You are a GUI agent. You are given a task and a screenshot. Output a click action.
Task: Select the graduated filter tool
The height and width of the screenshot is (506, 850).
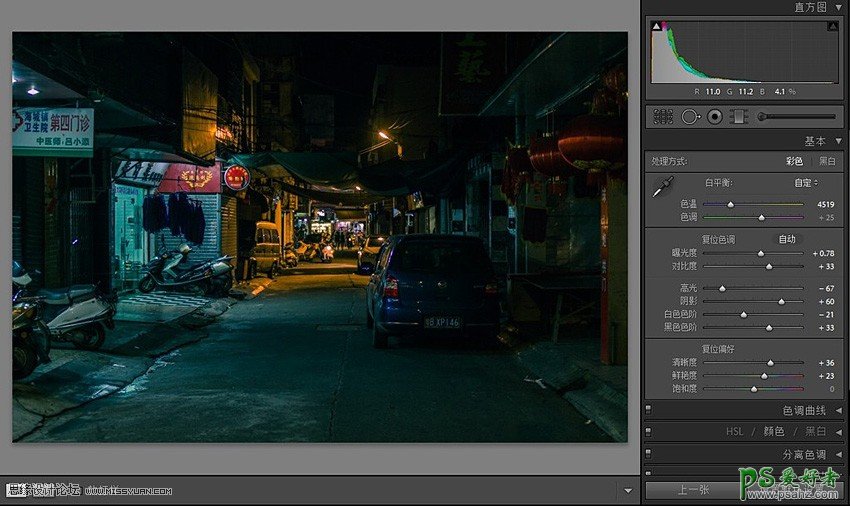tap(739, 117)
